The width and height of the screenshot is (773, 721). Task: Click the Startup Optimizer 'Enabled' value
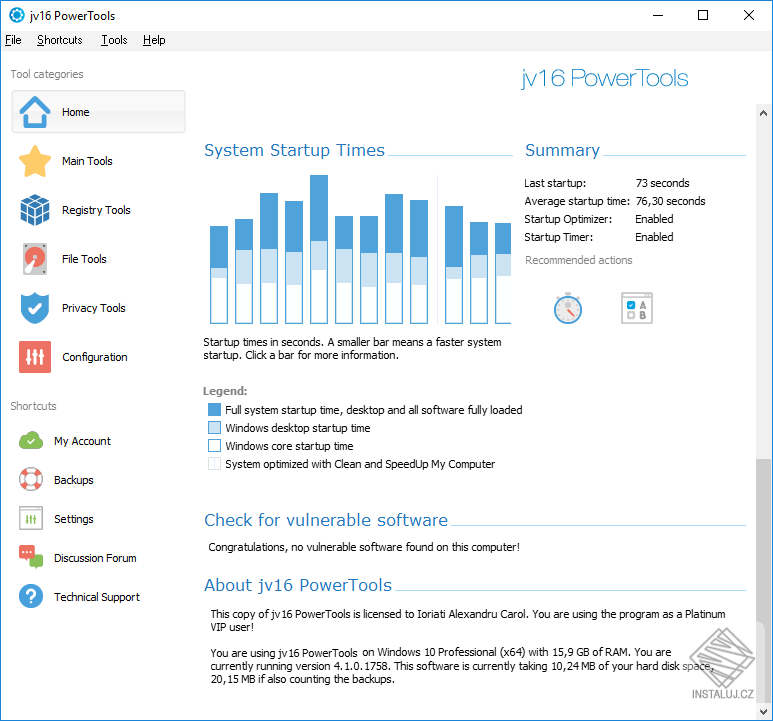[x=654, y=219]
